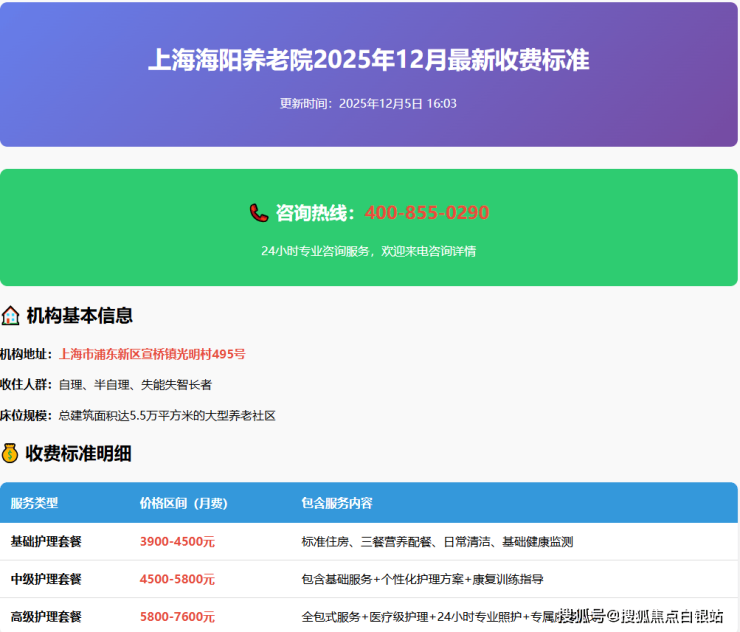Screen dimensions: 740x632
Task: Click the page title 上海海阳养老院2025年12月最新收费标准
Action: click(x=368, y=60)
